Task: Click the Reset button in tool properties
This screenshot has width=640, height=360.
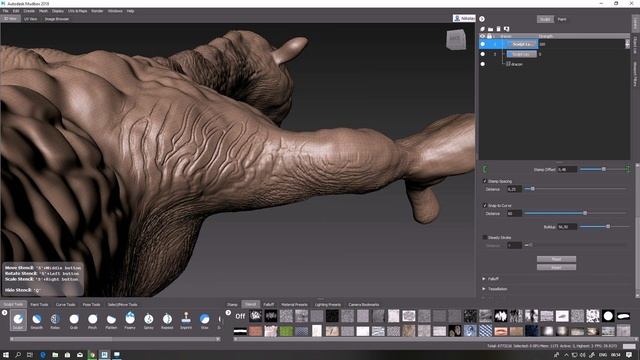Action: tap(556, 259)
